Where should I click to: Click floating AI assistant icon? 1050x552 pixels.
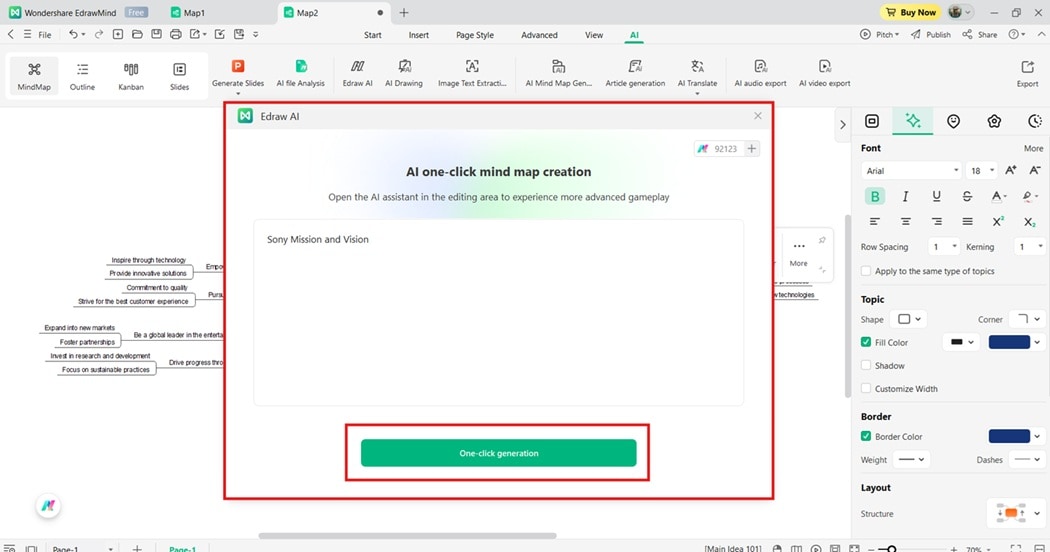pyautogui.click(x=48, y=506)
